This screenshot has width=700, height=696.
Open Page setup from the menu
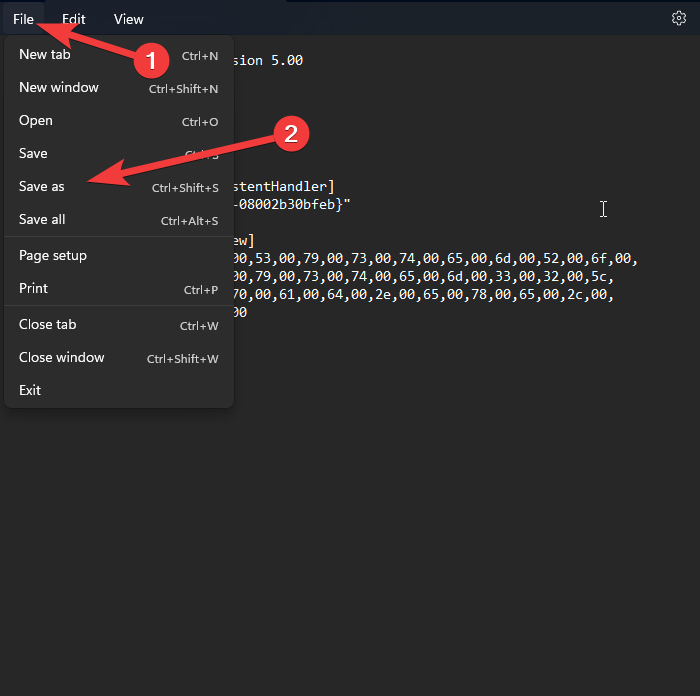[x=53, y=256]
